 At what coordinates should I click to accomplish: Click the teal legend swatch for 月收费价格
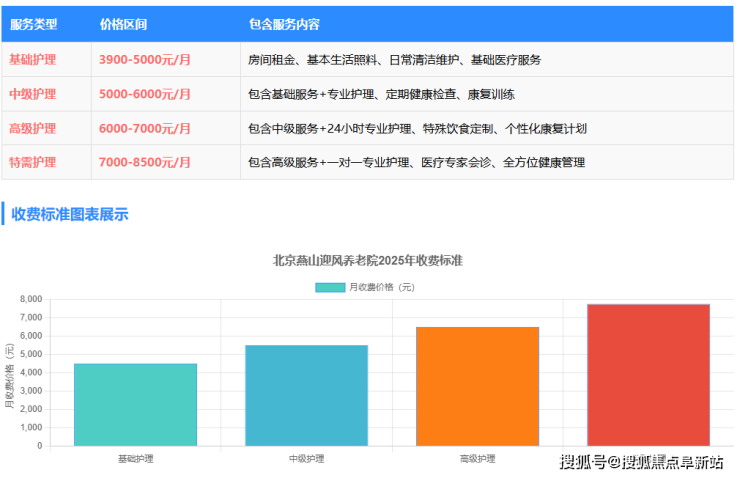click(330, 287)
